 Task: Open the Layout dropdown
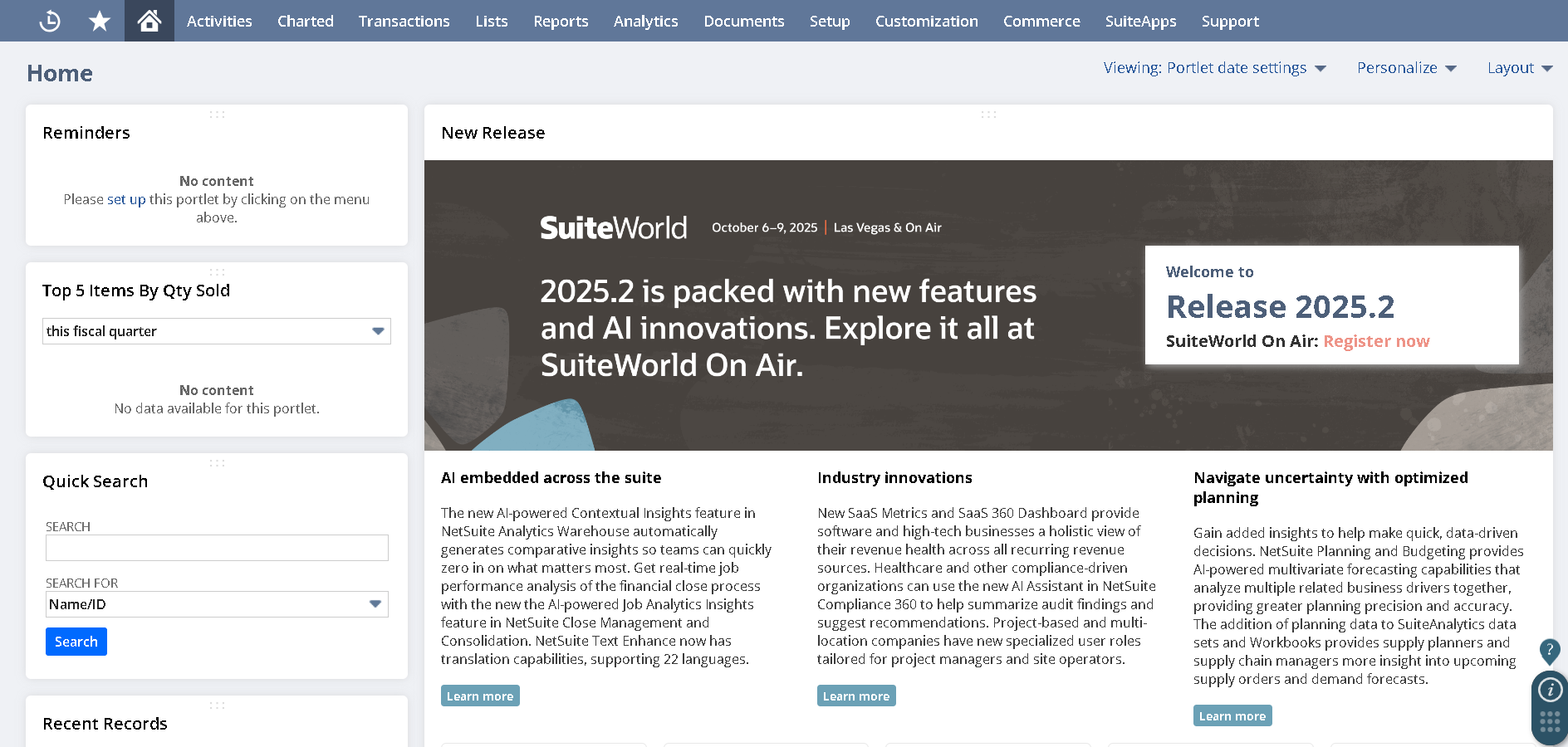[x=1519, y=68]
